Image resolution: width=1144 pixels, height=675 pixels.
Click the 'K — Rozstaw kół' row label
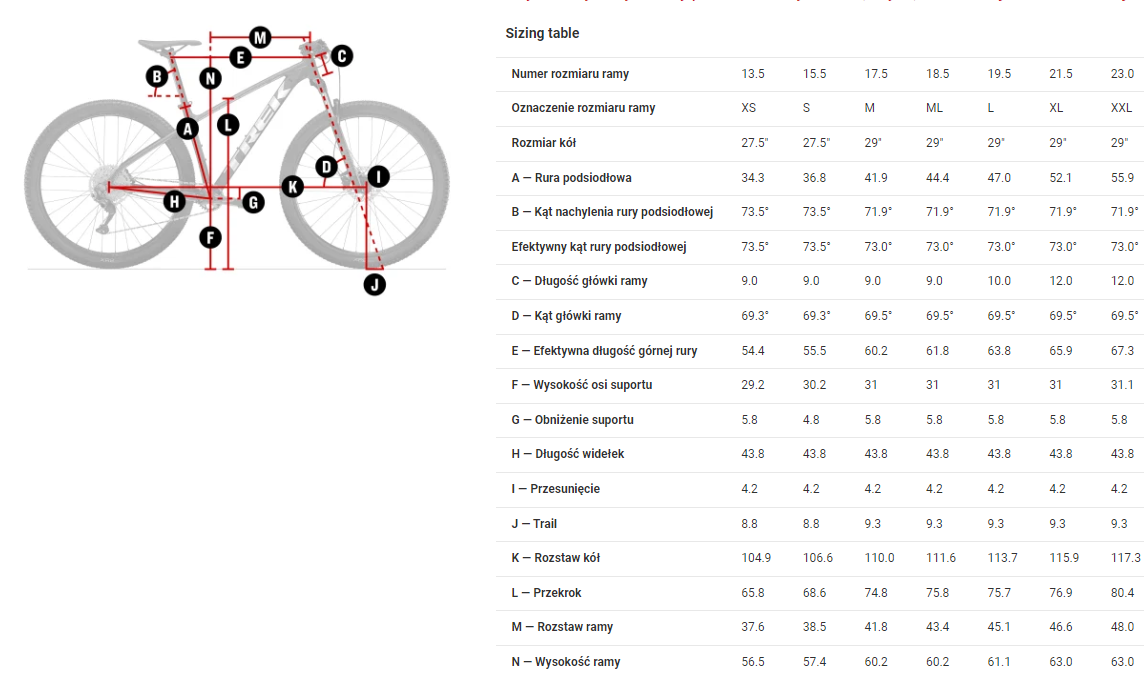pos(555,558)
